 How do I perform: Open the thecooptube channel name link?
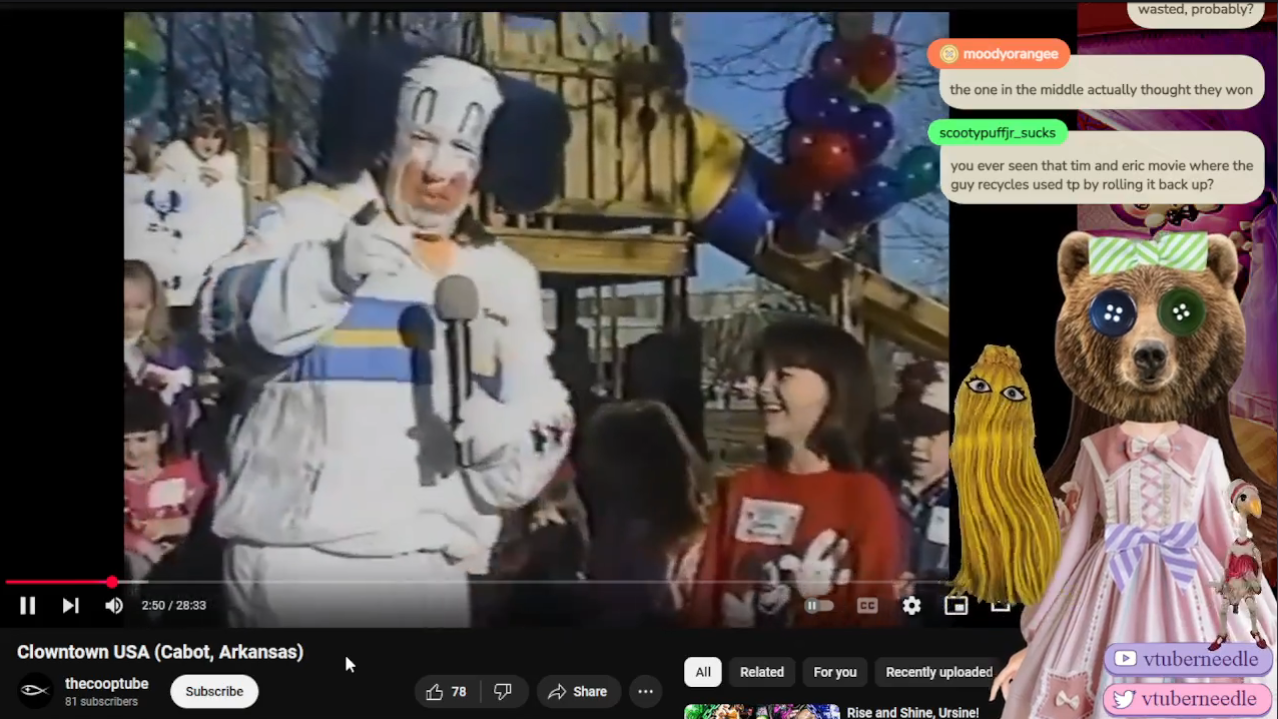click(x=107, y=684)
